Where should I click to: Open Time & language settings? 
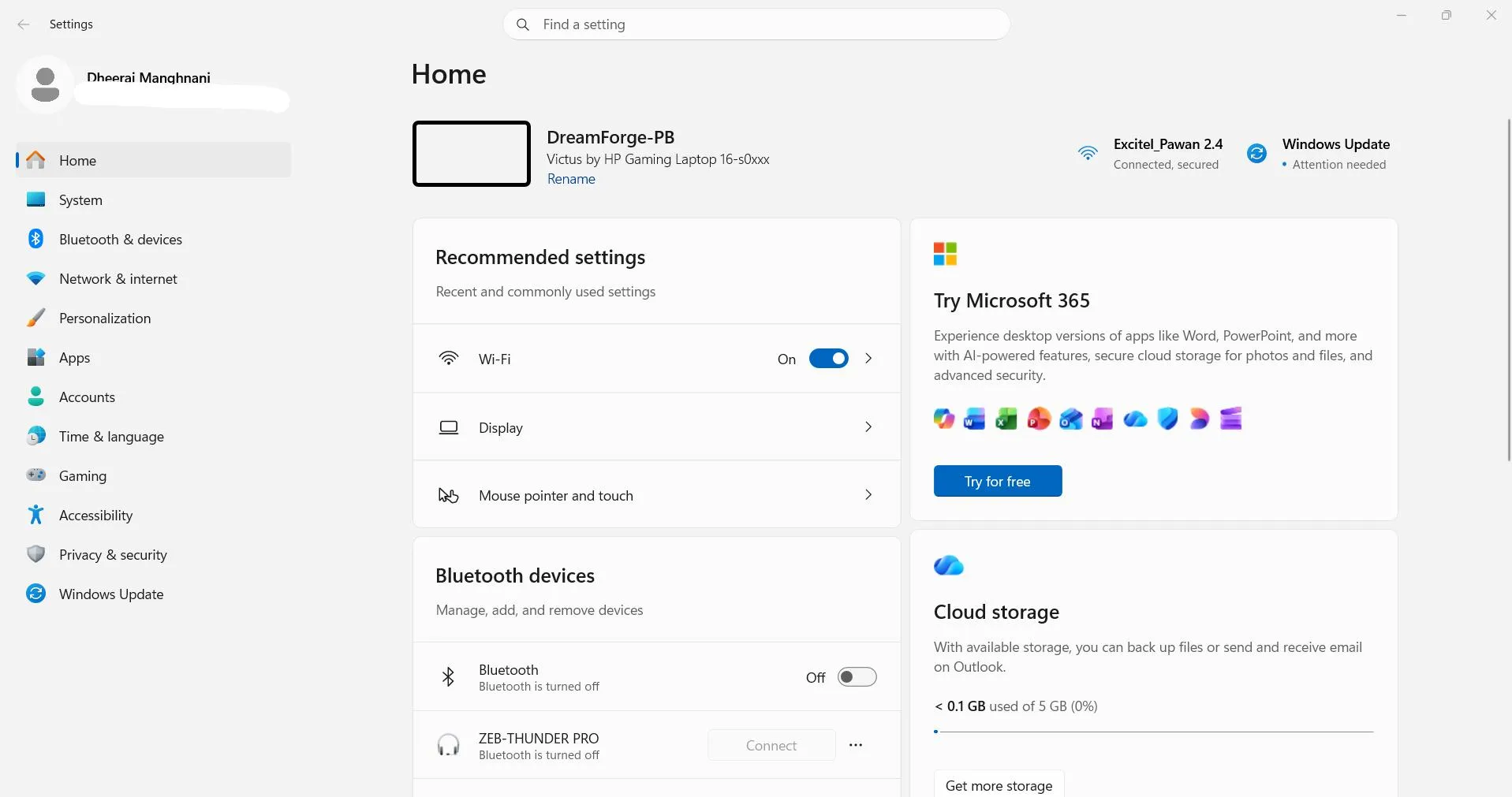[x=154, y=436]
